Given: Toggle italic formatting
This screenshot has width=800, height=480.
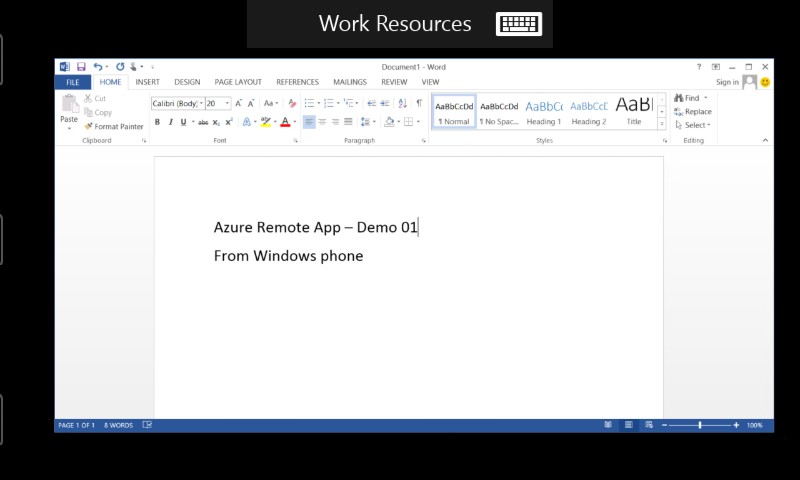Looking at the screenshot, I should (x=170, y=122).
